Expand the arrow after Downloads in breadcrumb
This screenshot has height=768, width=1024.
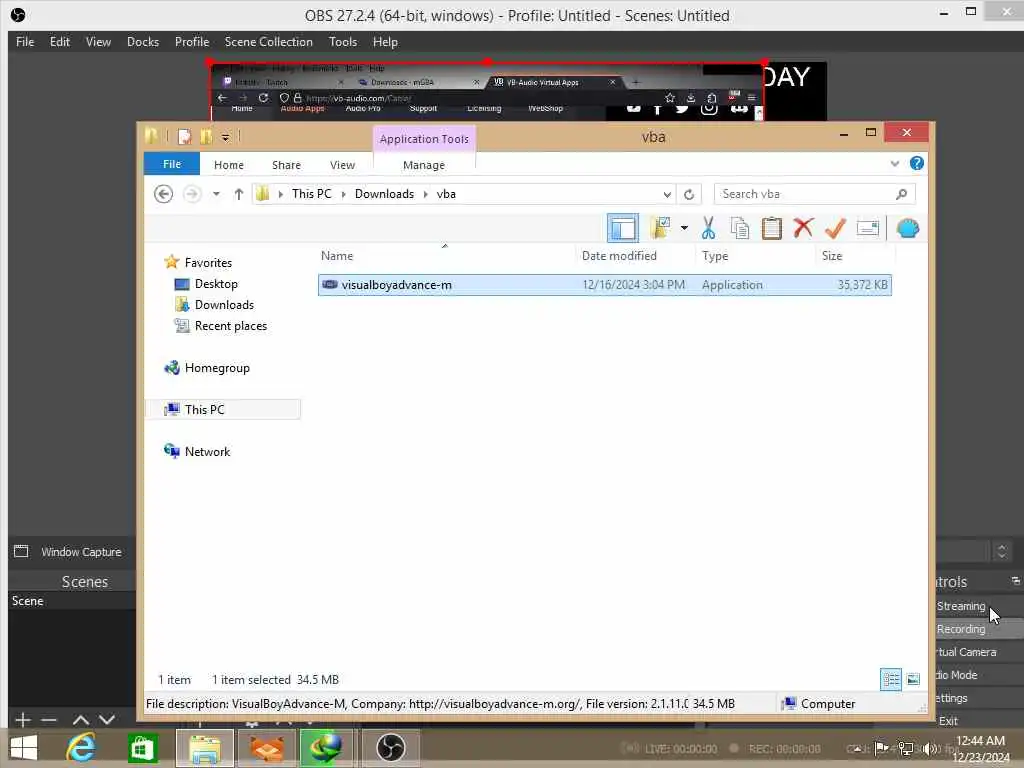[x=425, y=194]
